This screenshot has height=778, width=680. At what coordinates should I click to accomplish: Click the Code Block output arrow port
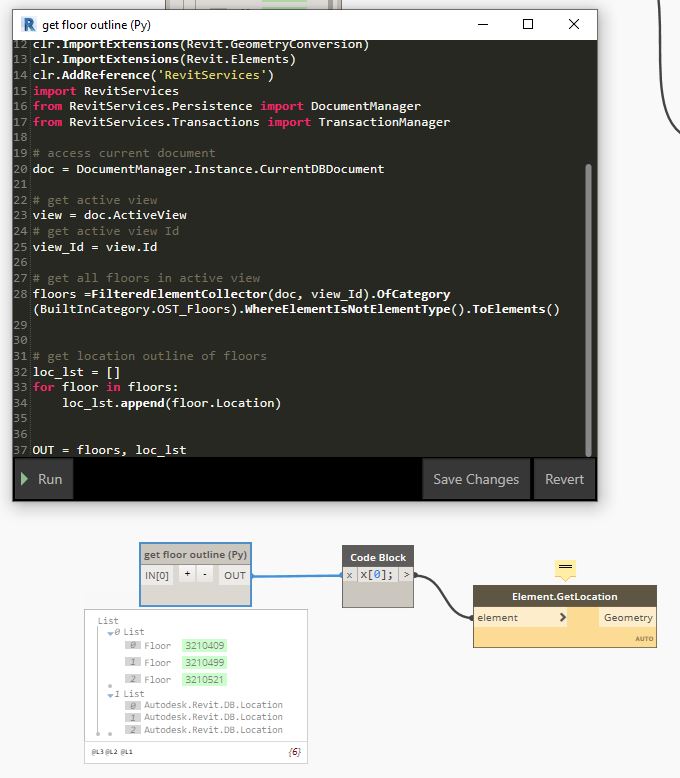click(x=407, y=575)
